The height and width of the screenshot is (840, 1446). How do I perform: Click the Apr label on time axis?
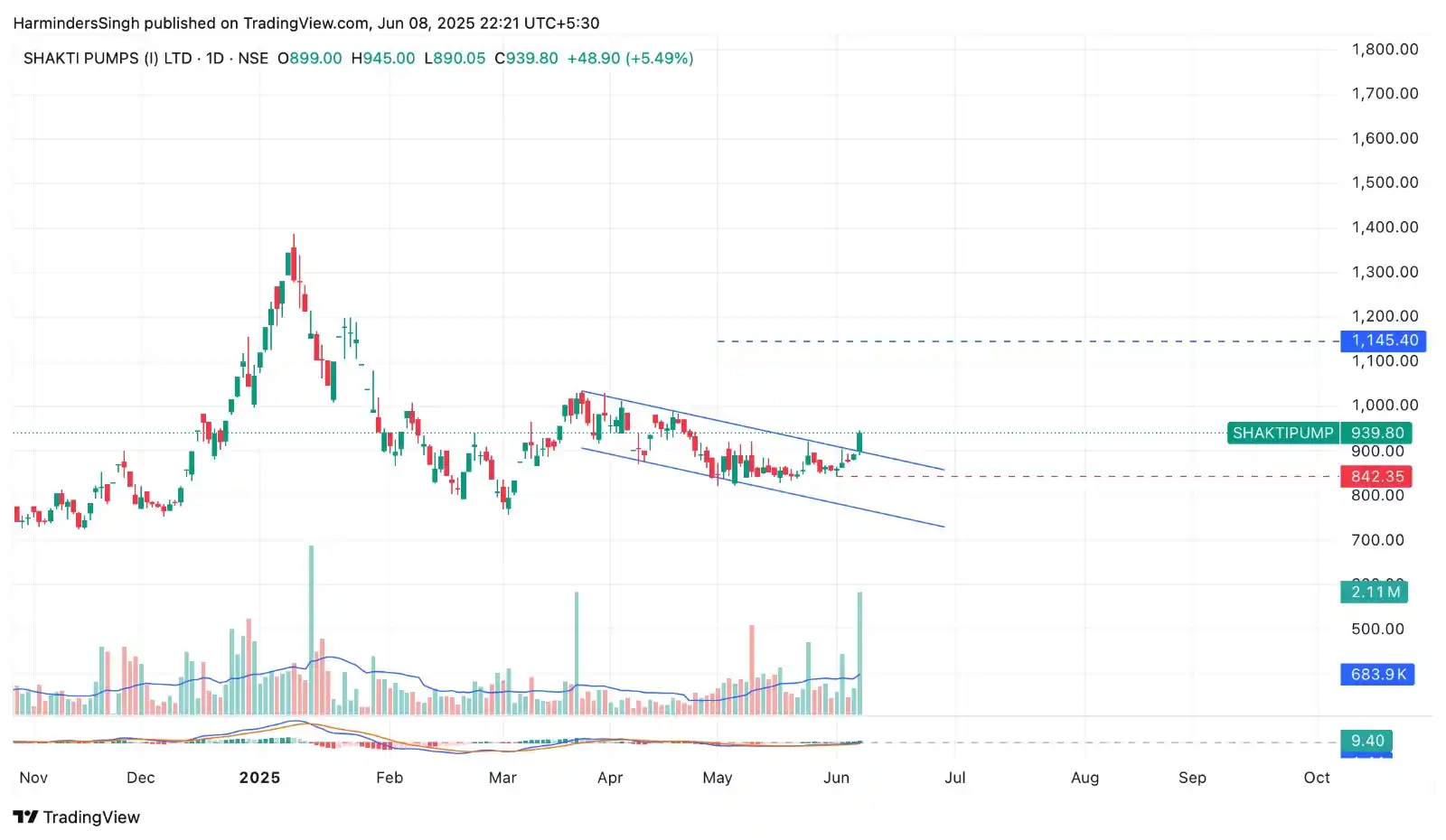tap(610, 778)
